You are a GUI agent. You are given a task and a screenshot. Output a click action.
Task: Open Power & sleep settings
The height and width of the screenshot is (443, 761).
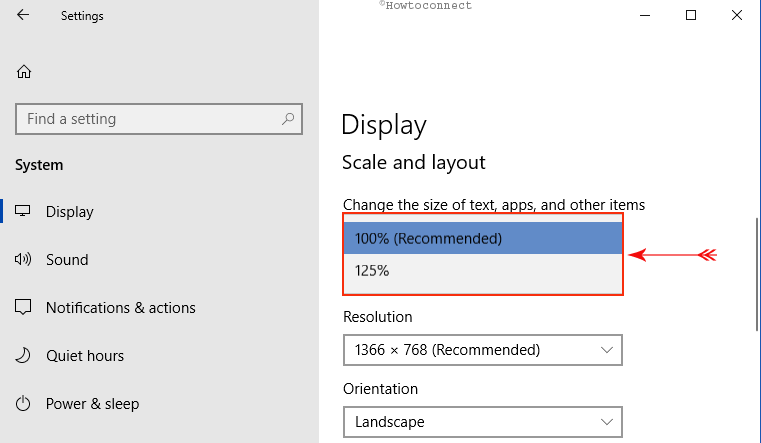[x=92, y=404]
